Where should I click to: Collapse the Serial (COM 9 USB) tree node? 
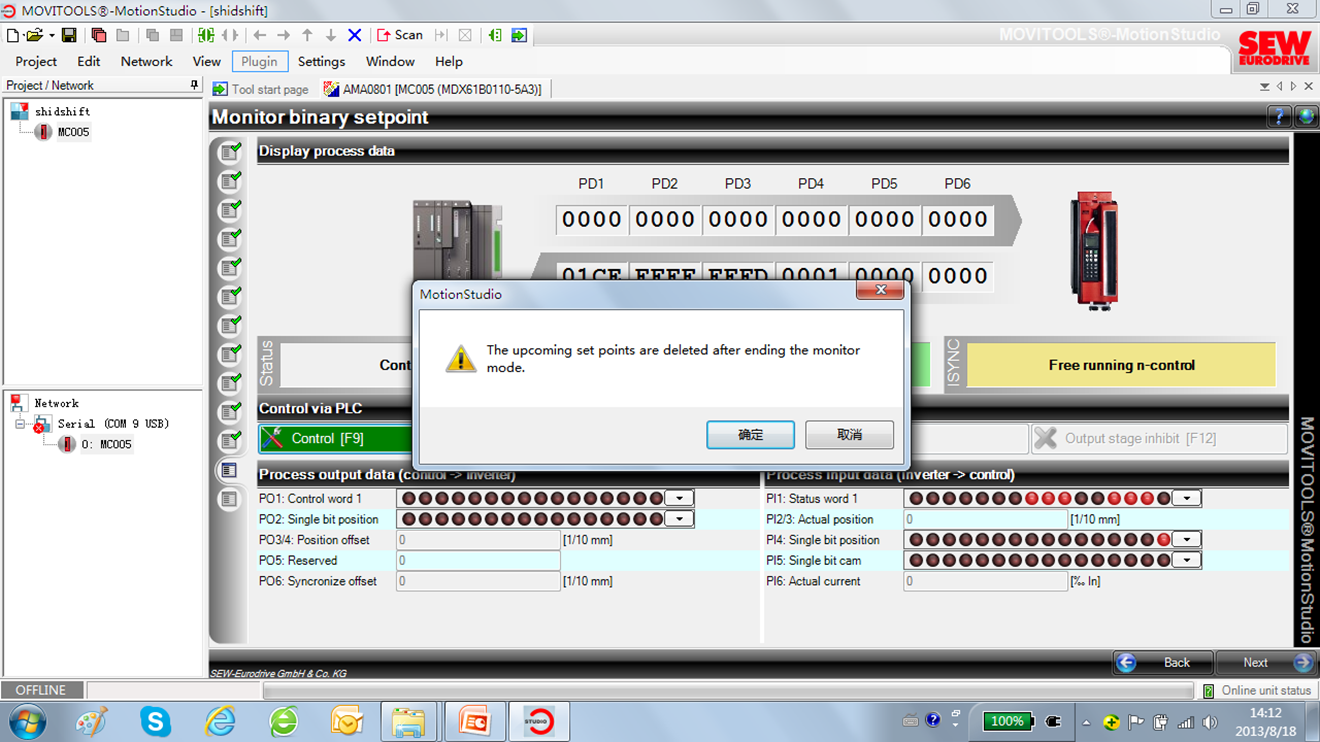pyautogui.click(x=20, y=424)
